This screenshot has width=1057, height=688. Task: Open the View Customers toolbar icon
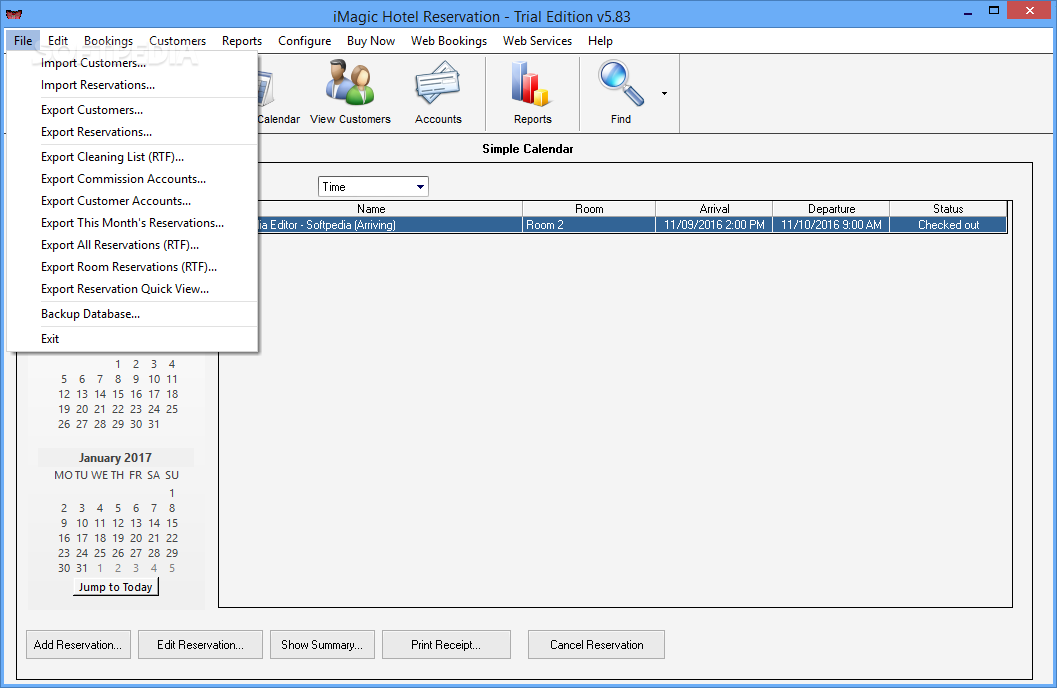pyautogui.click(x=350, y=92)
